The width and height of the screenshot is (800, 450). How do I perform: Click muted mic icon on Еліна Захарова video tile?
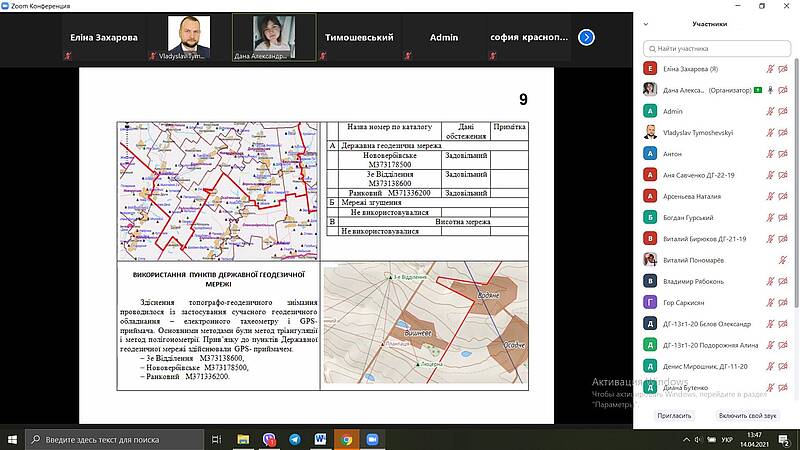tap(68, 56)
